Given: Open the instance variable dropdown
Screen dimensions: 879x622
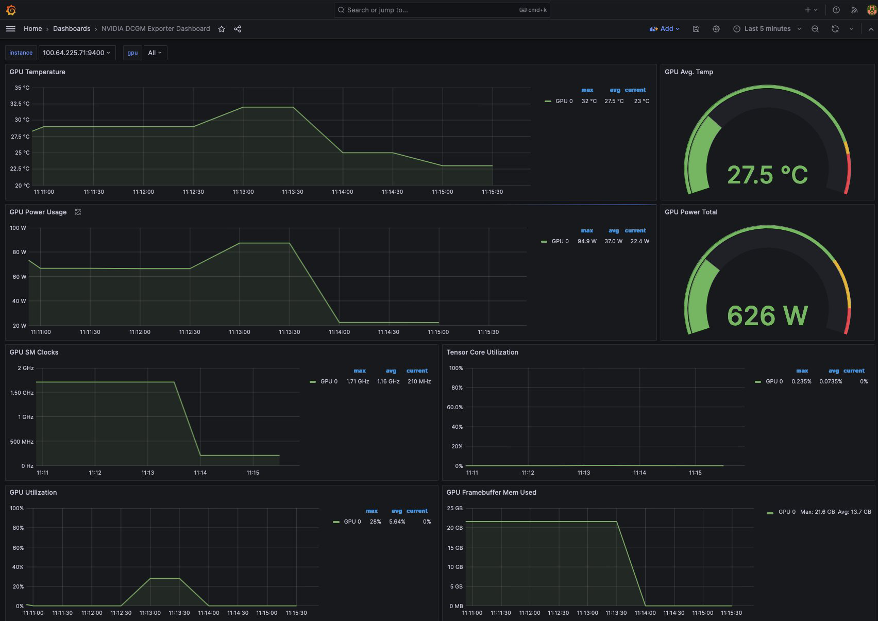Looking at the screenshot, I should coord(77,52).
